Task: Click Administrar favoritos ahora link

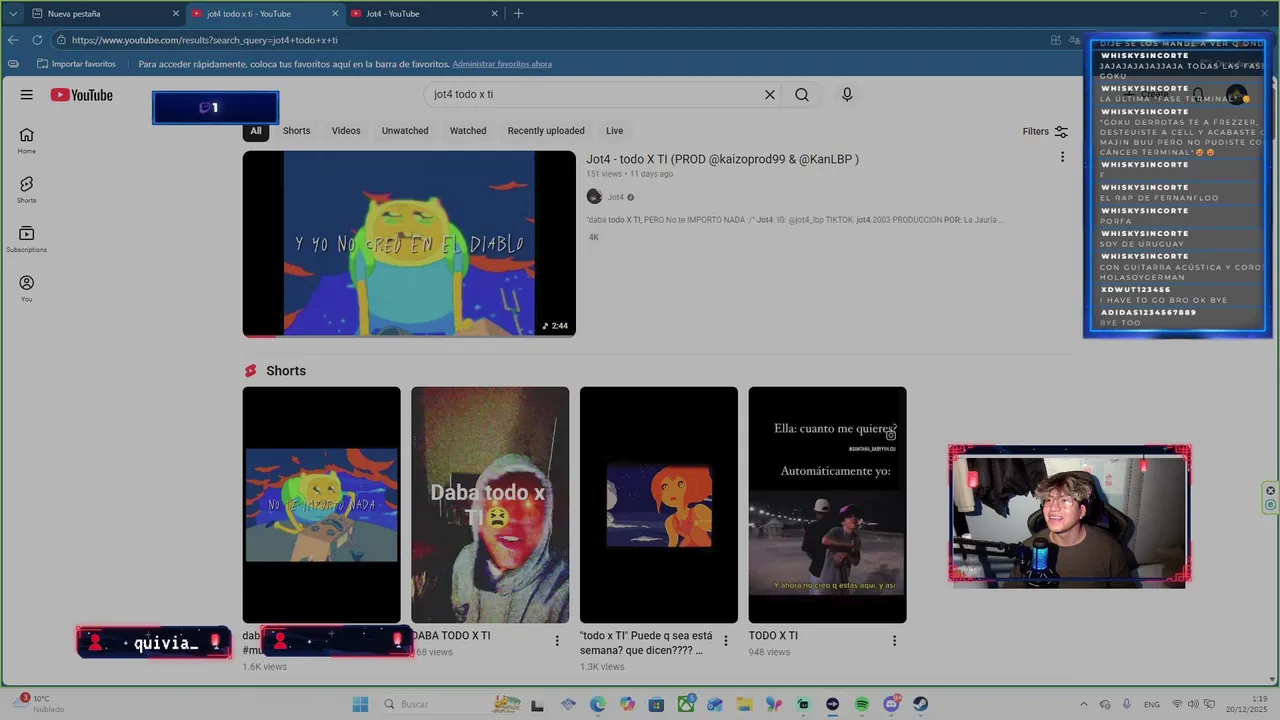Action: click(502, 64)
